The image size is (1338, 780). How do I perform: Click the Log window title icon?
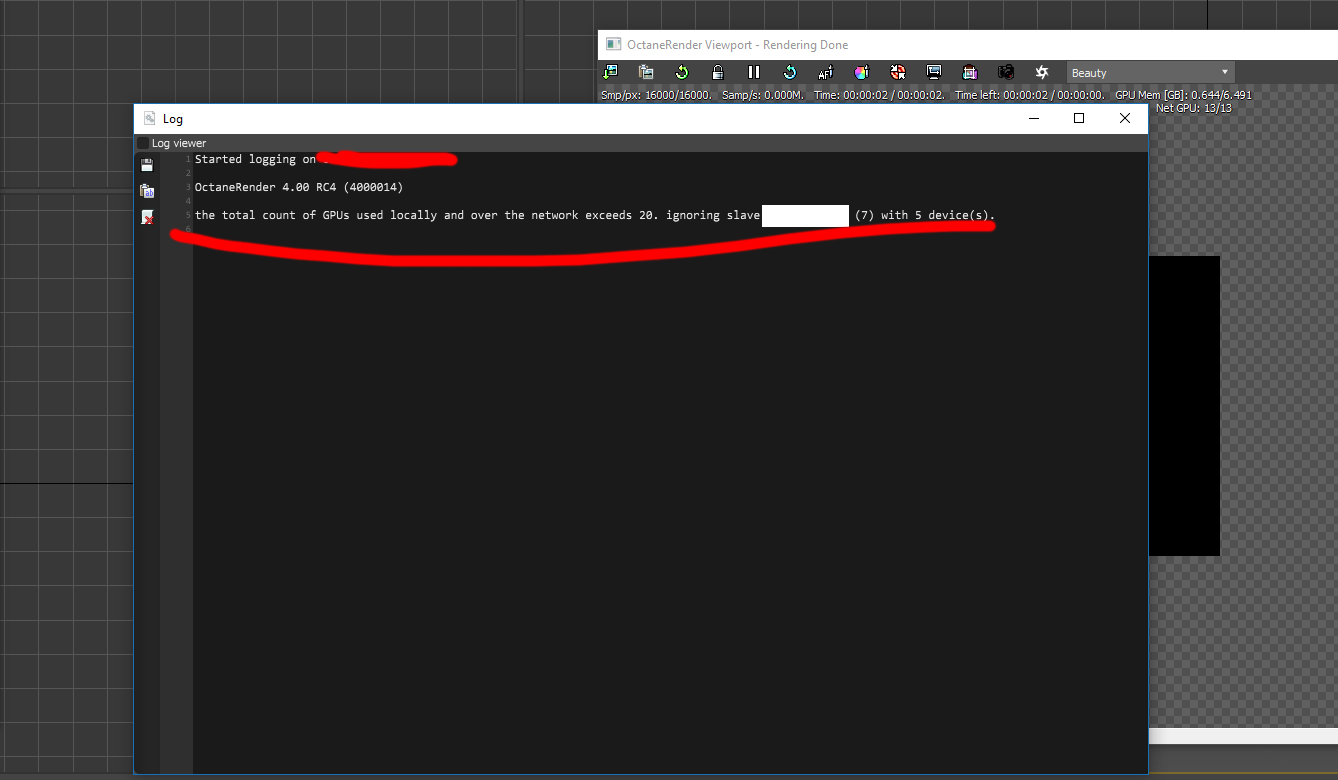(150, 118)
